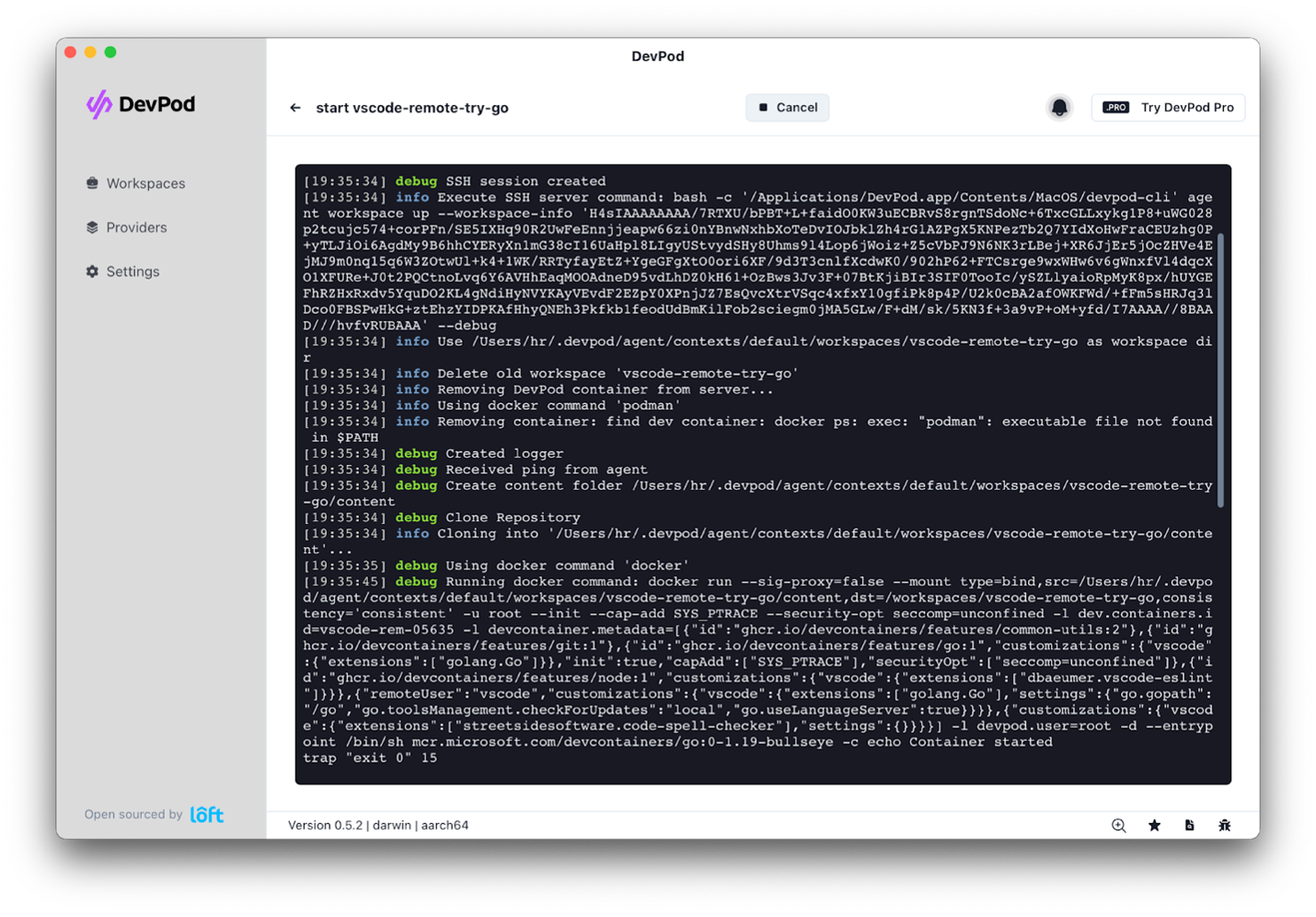Click the 'Received ping from agent' log line

pyautogui.click(x=476, y=470)
